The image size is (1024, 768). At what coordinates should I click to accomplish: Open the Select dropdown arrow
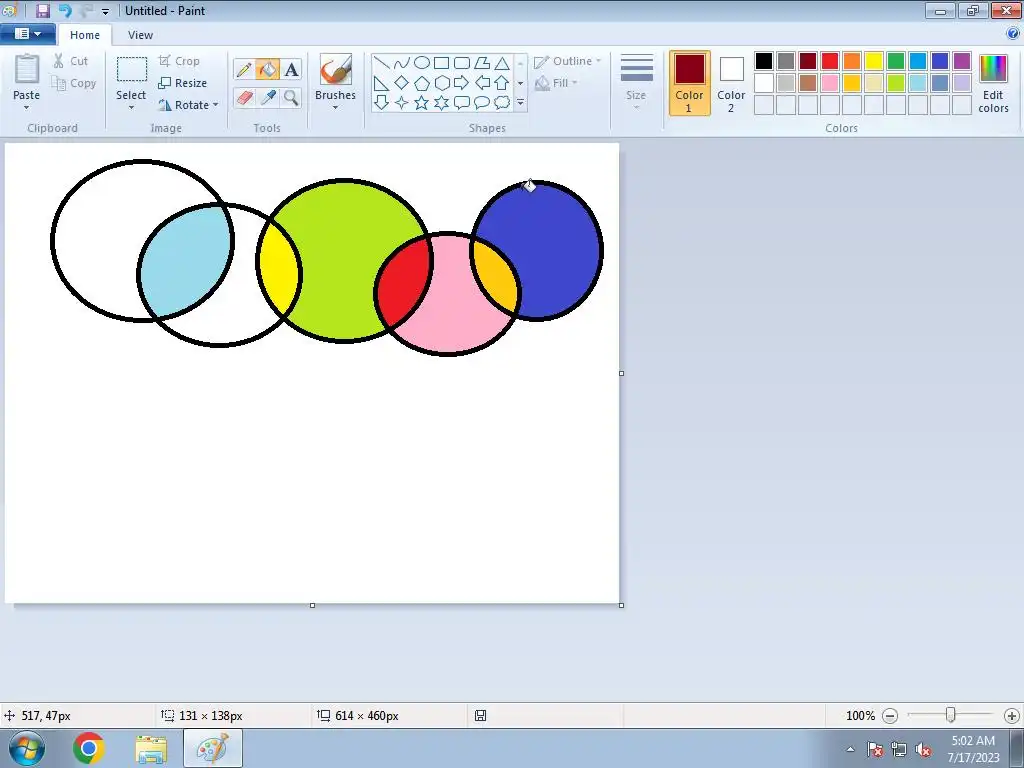(x=131, y=108)
